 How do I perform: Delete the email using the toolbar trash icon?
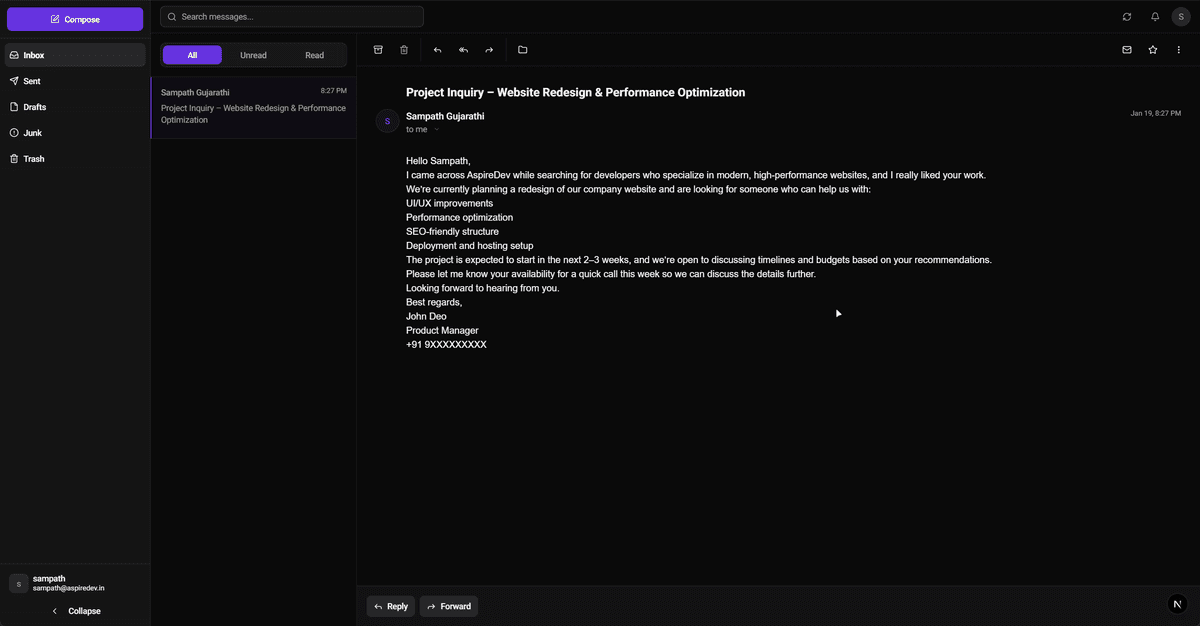tap(404, 50)
